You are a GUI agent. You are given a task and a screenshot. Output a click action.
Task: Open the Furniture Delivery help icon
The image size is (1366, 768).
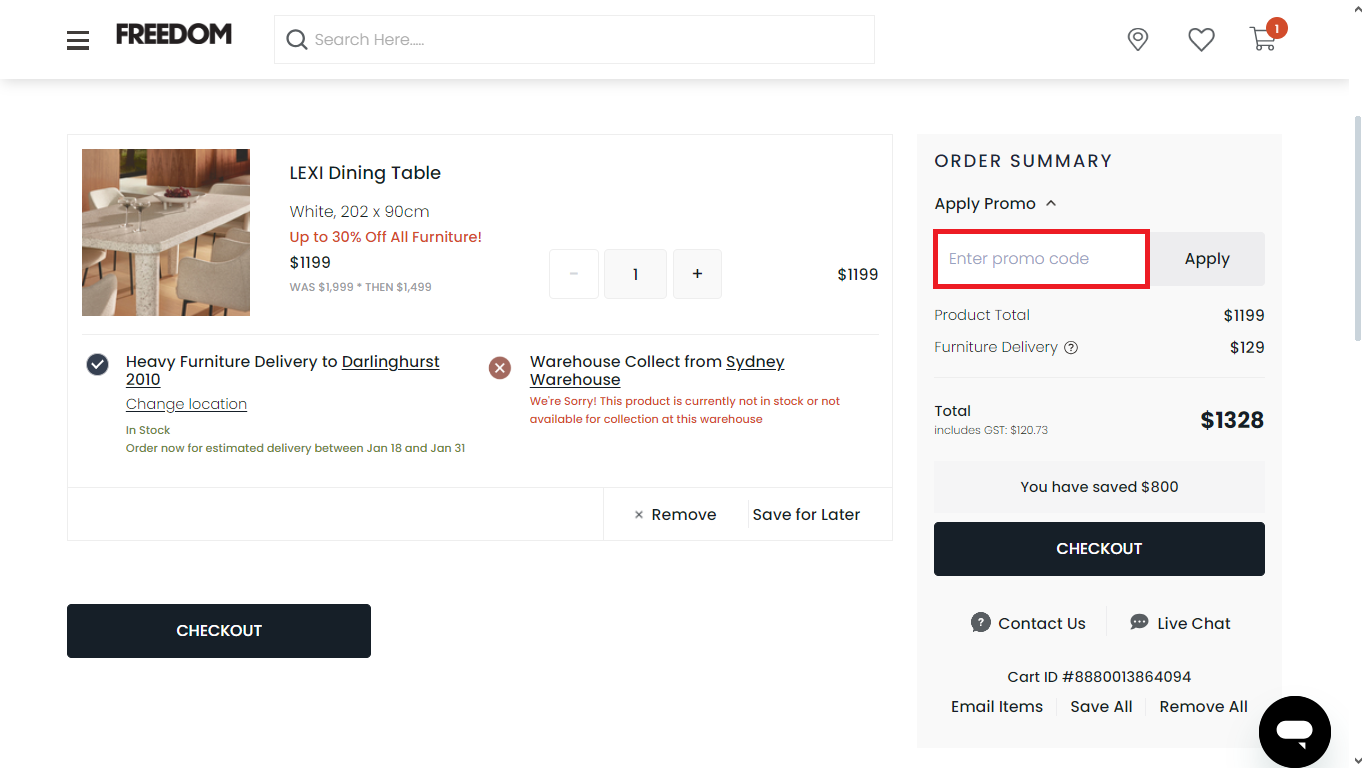(x=1070, y=347)
